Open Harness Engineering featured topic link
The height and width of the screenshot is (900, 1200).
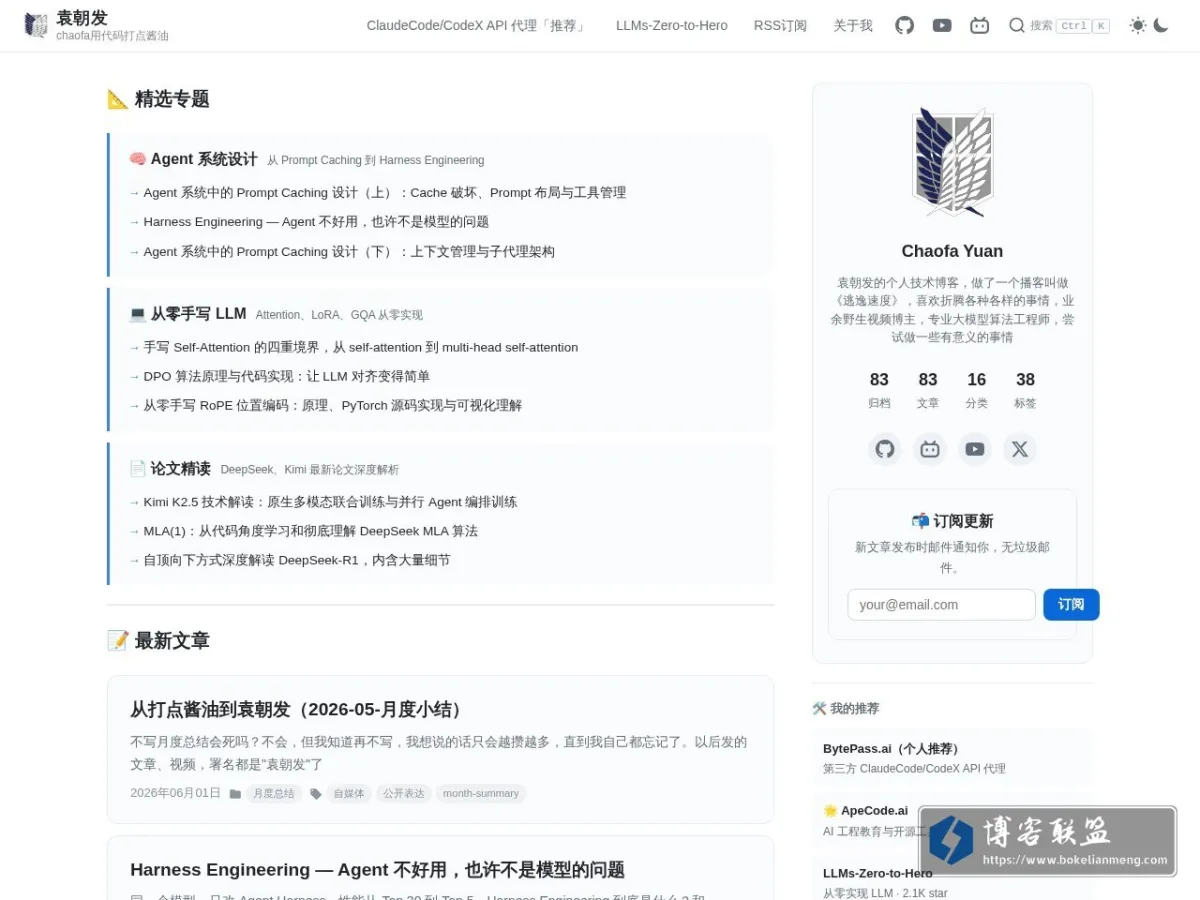pyautogui.click(x=316, y=222)
